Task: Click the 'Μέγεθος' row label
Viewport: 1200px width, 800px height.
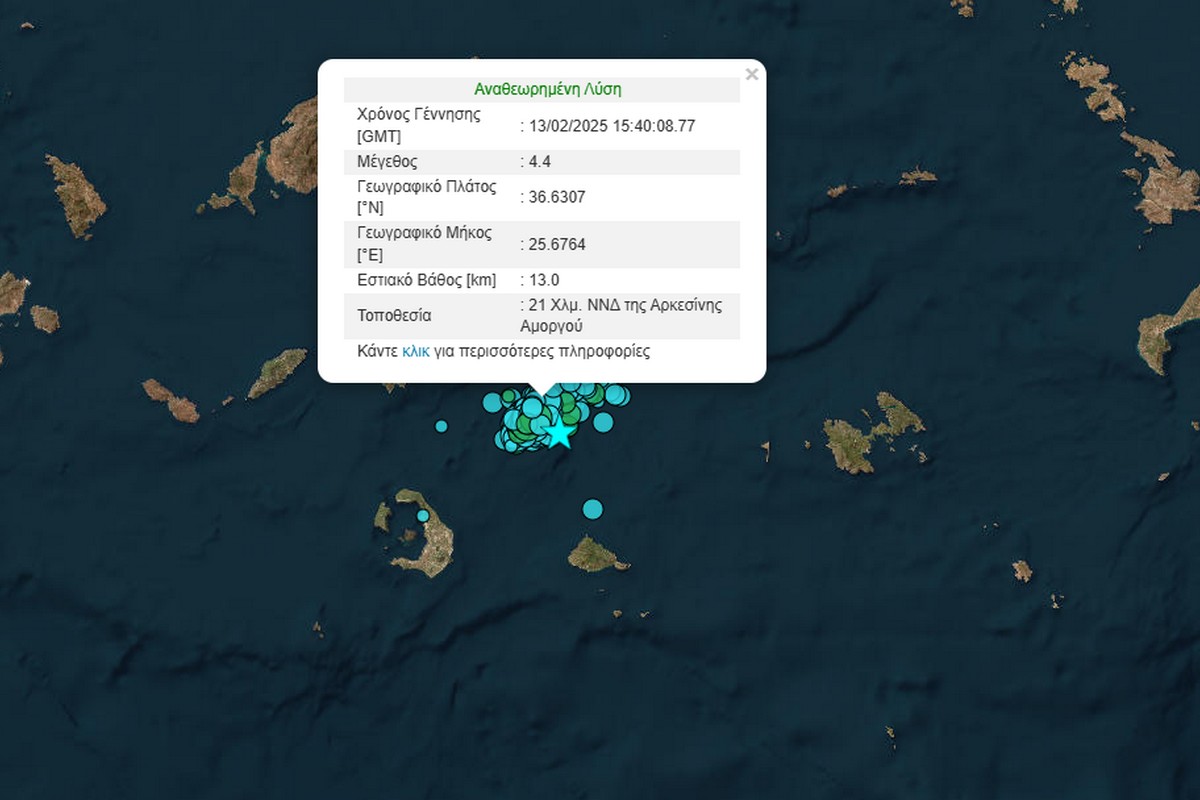Action: 387,162
